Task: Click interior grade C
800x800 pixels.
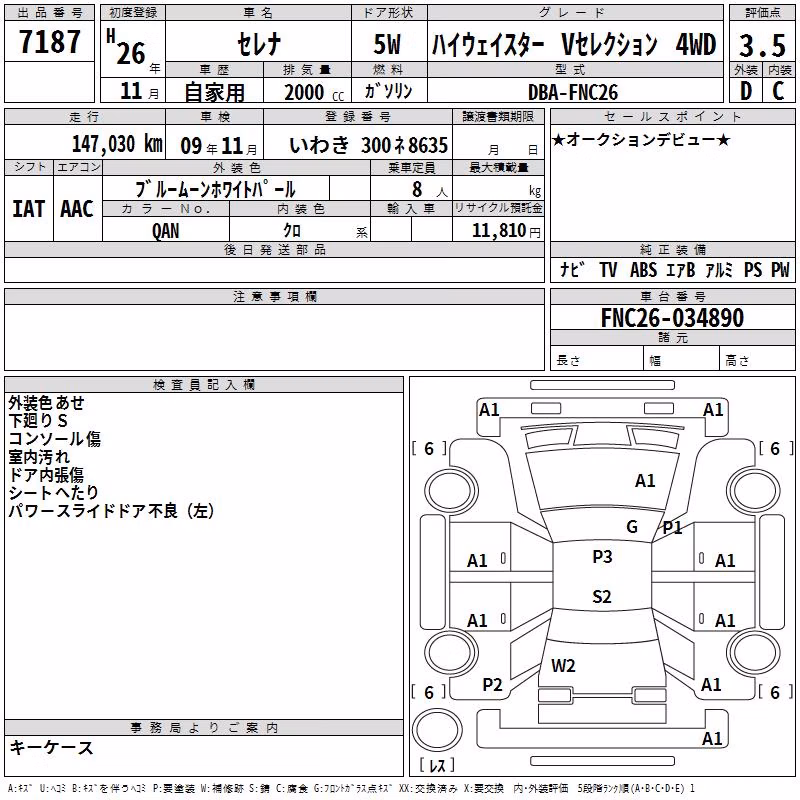Action: pos(778,91)
